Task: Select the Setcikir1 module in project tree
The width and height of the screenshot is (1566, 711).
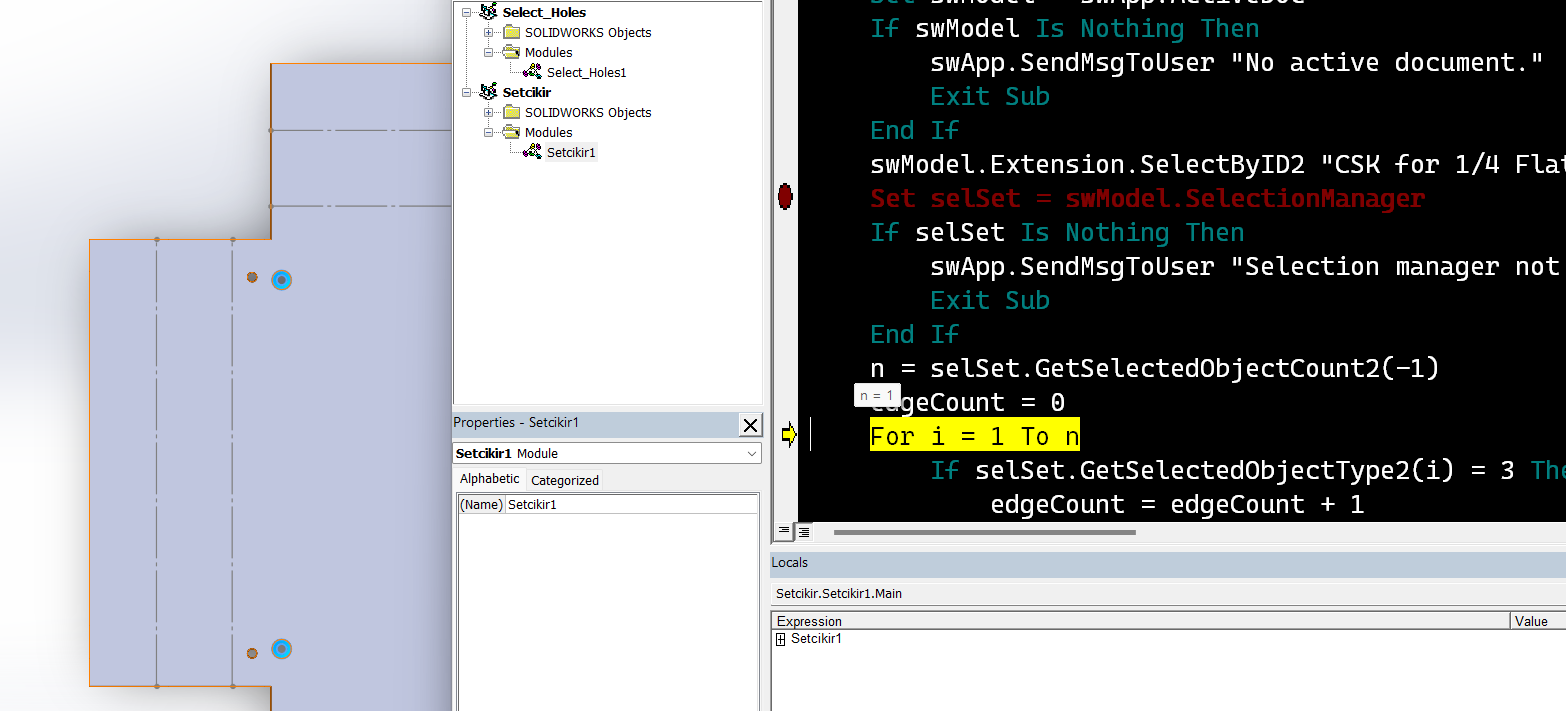Action: [x=570, y=152]
